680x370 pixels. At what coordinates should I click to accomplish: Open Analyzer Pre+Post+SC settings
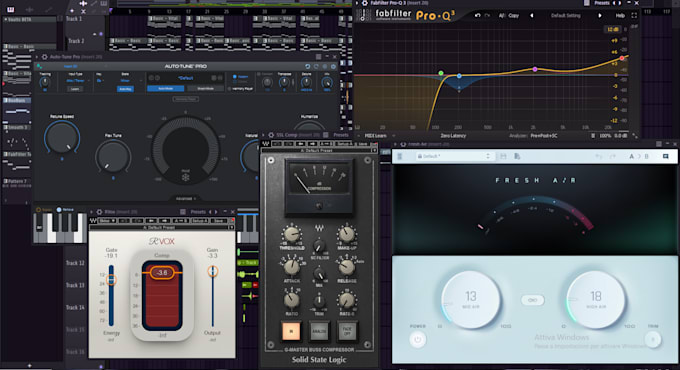[x=533, y=136]
